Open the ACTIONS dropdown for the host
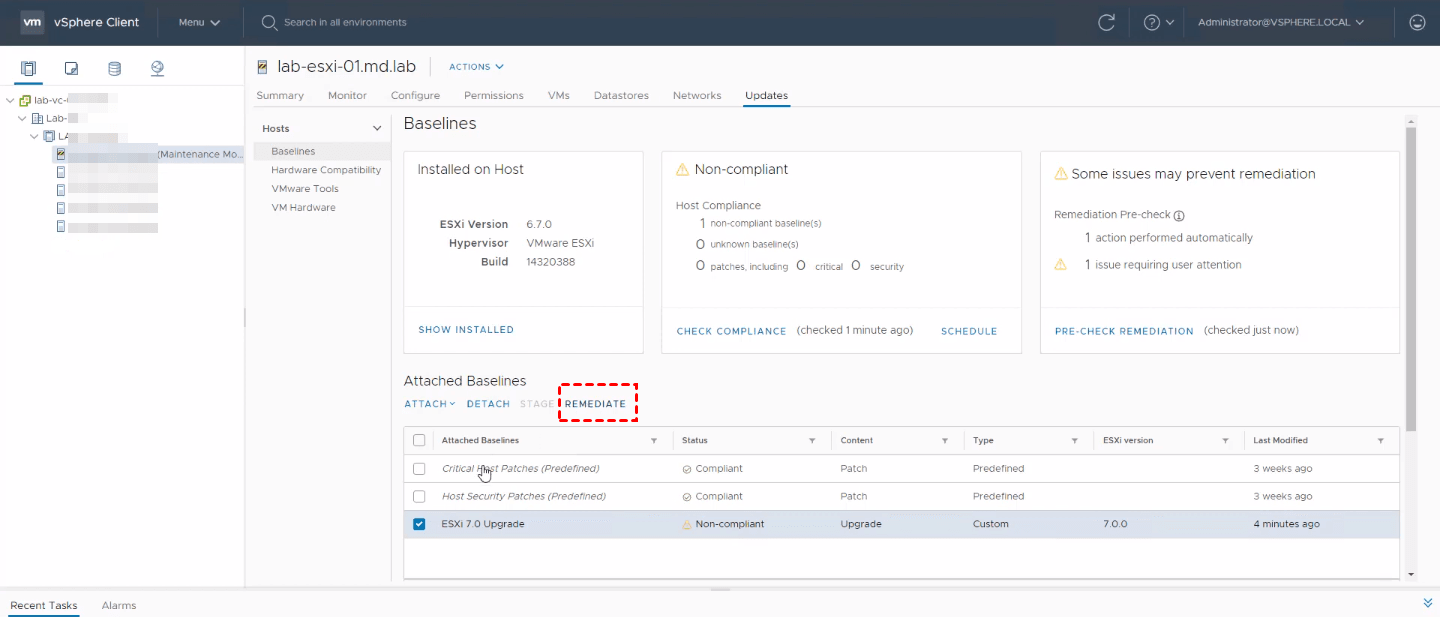This screenshot has width=1440, height=617. (476, 67)
